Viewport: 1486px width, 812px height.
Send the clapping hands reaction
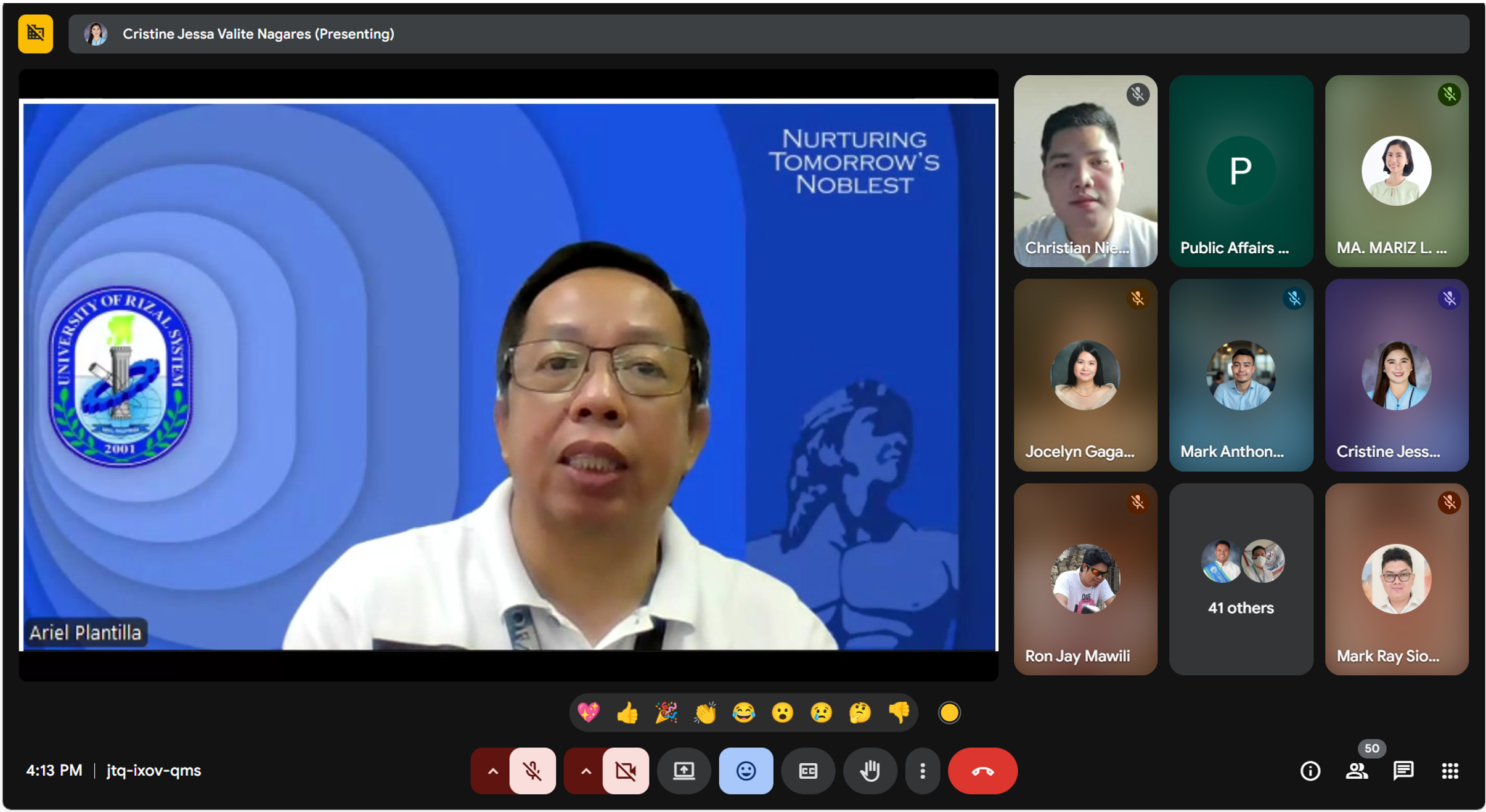(x=704, y=713)
